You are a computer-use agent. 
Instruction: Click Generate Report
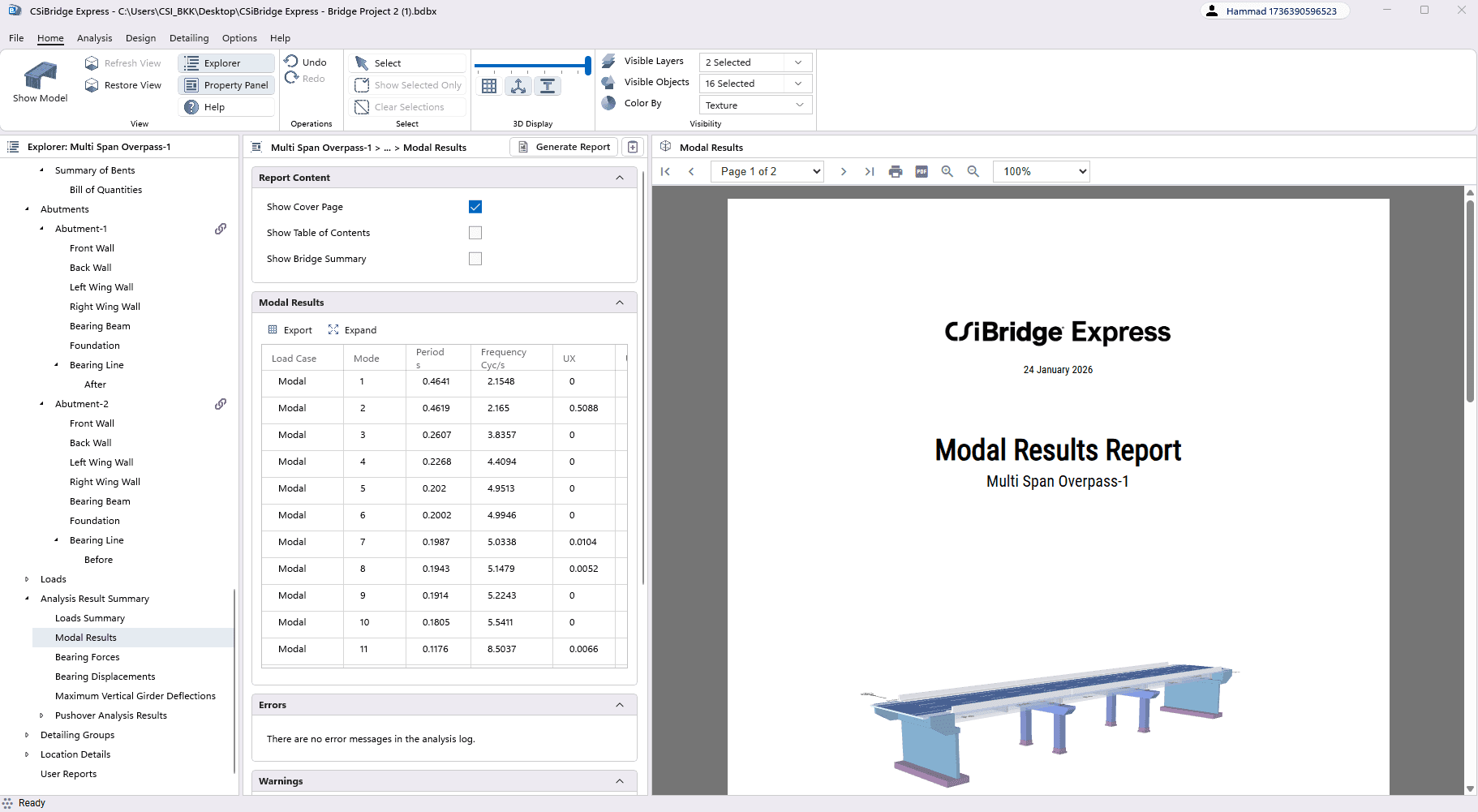pos(564,147)
